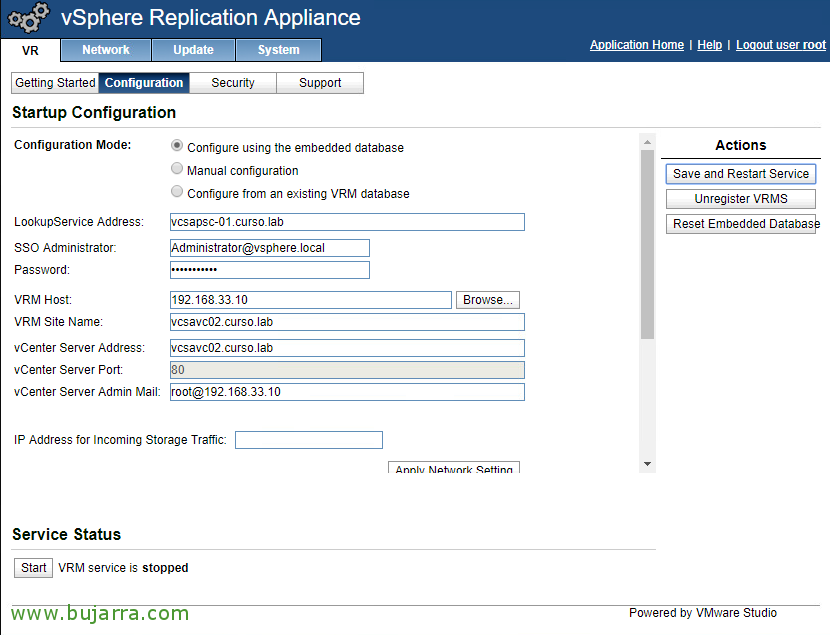Select the Configuration sub-tab
Screen dimensions: 830x635
pos(144,83)
